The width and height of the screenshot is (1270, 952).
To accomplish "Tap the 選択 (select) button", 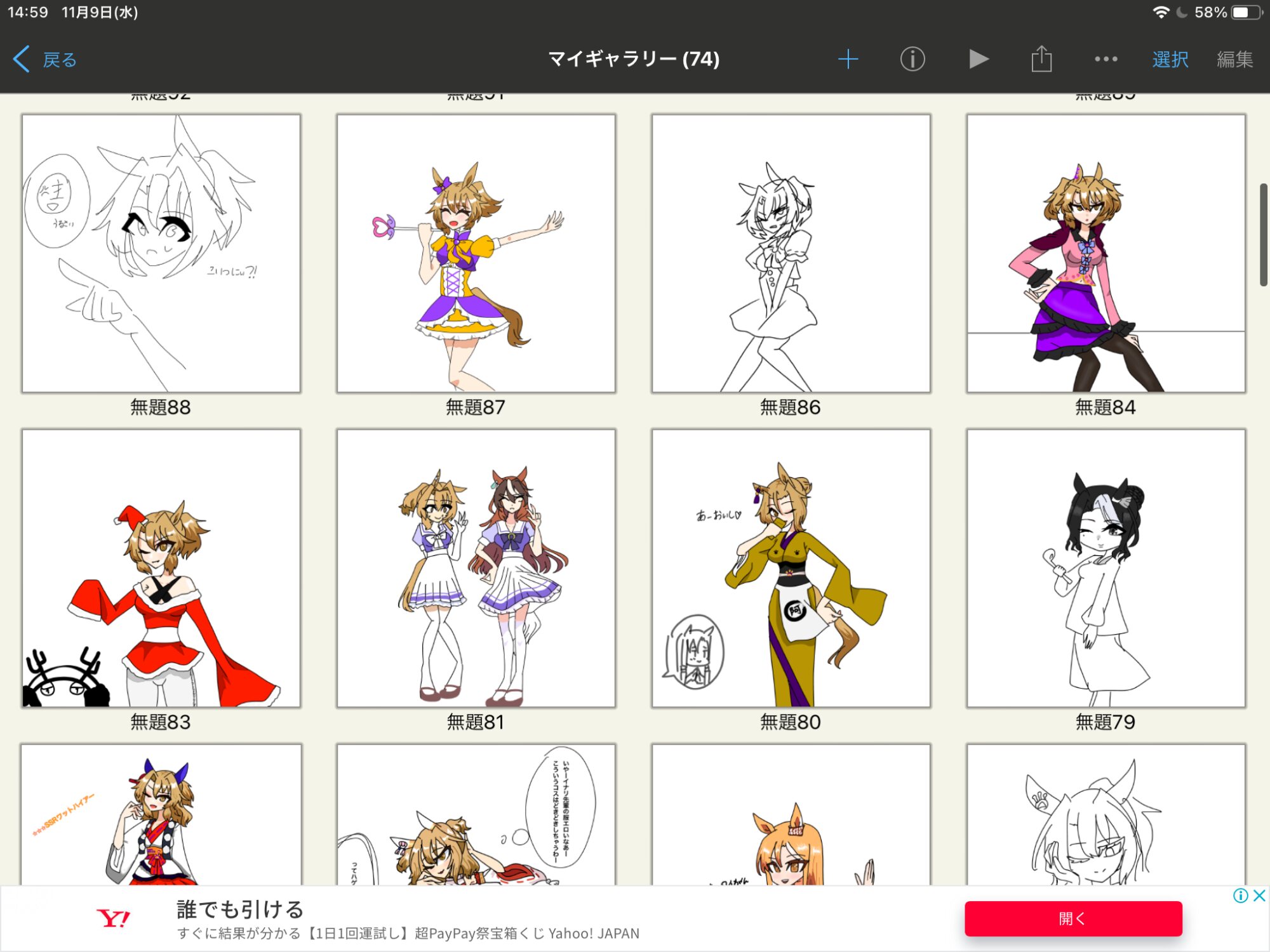I will [x=1170, y=60].
